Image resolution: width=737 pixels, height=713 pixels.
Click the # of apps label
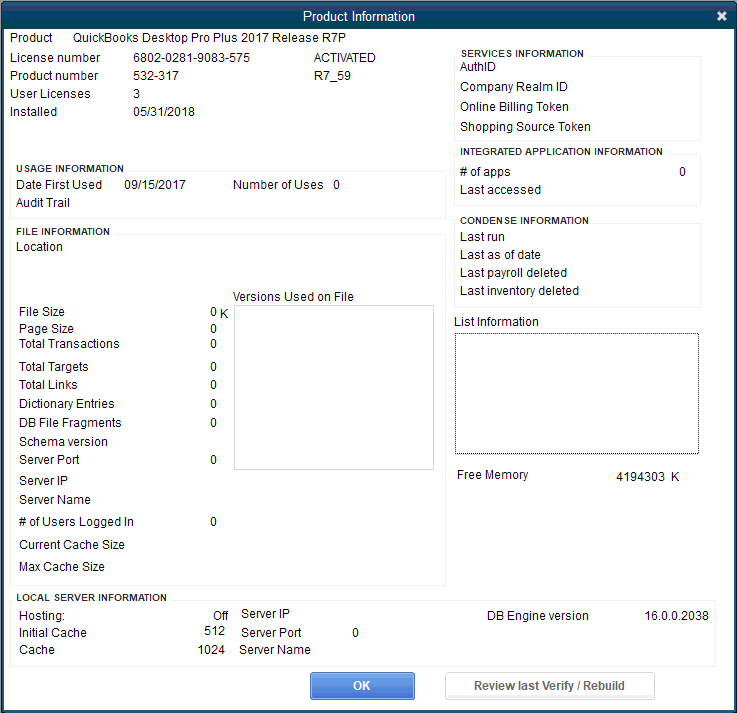[x=485, y=172]
